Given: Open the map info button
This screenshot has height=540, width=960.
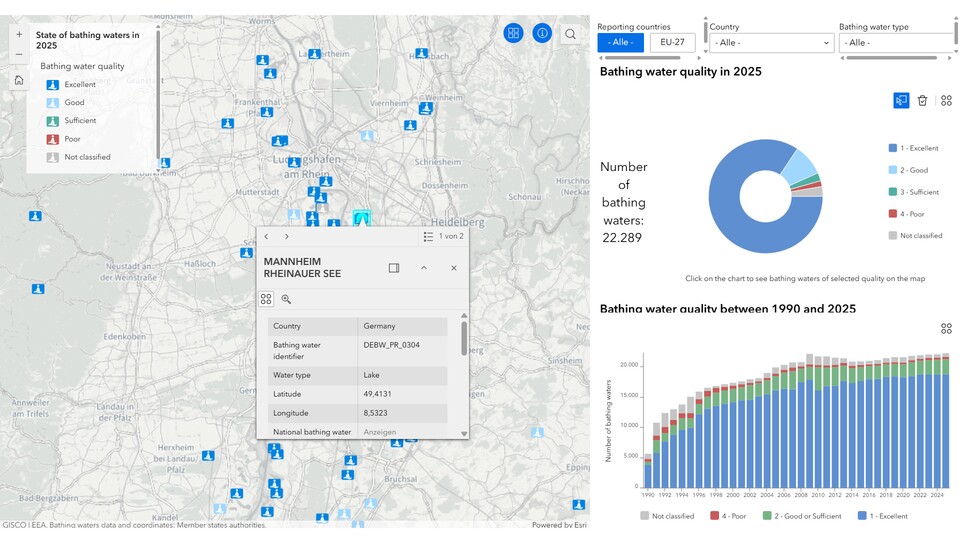Looking at the screenshot, I should click(x=542, y=33).
